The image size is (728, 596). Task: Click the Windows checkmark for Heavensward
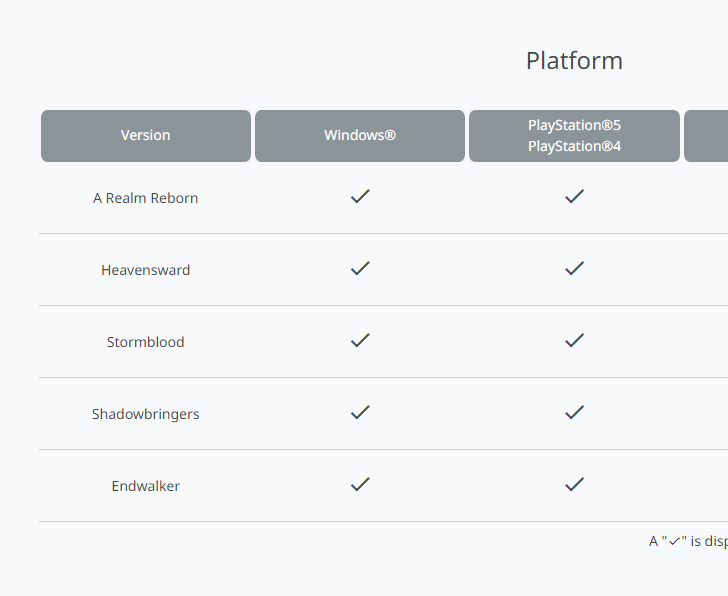(360, 268)
